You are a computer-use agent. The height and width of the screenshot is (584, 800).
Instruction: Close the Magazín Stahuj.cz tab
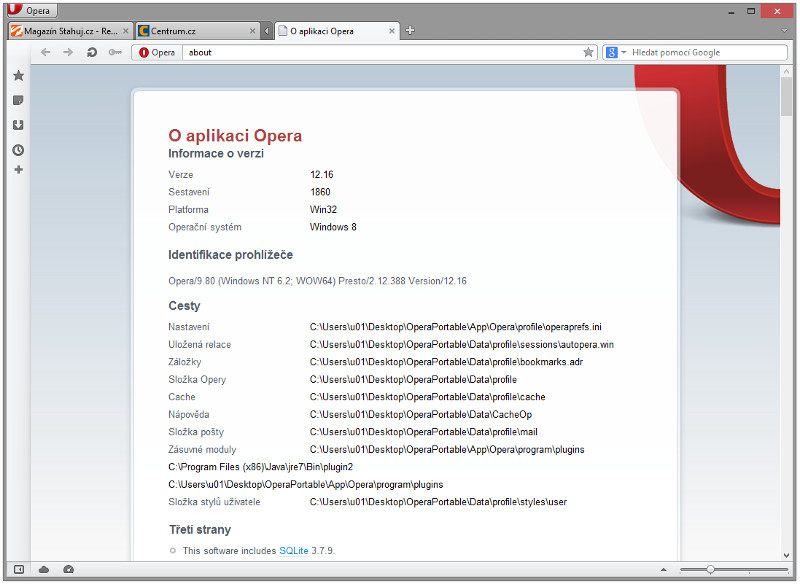(126, 31)
